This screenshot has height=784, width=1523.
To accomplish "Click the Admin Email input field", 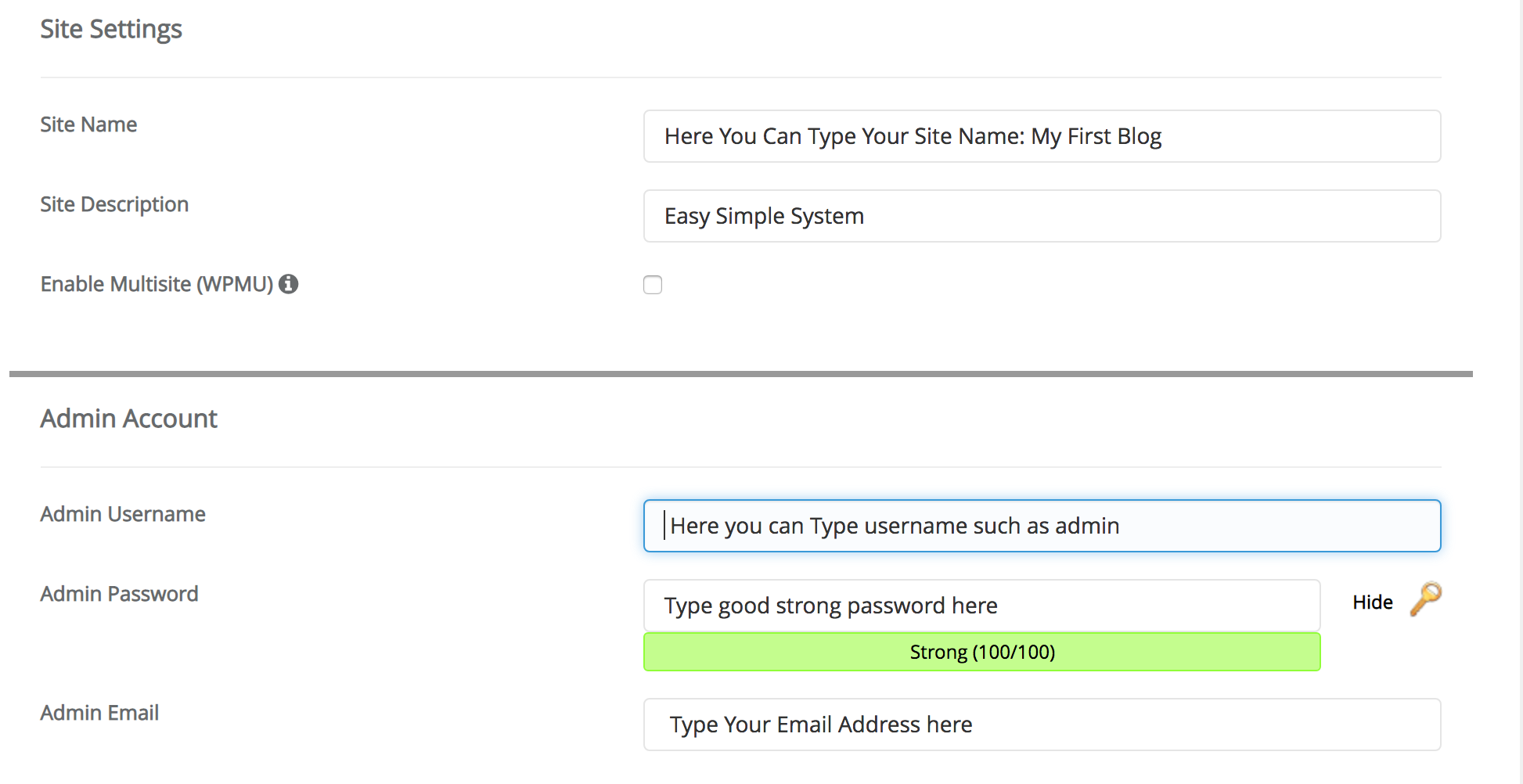I will pyautogui.click(x=1041, y=725).
